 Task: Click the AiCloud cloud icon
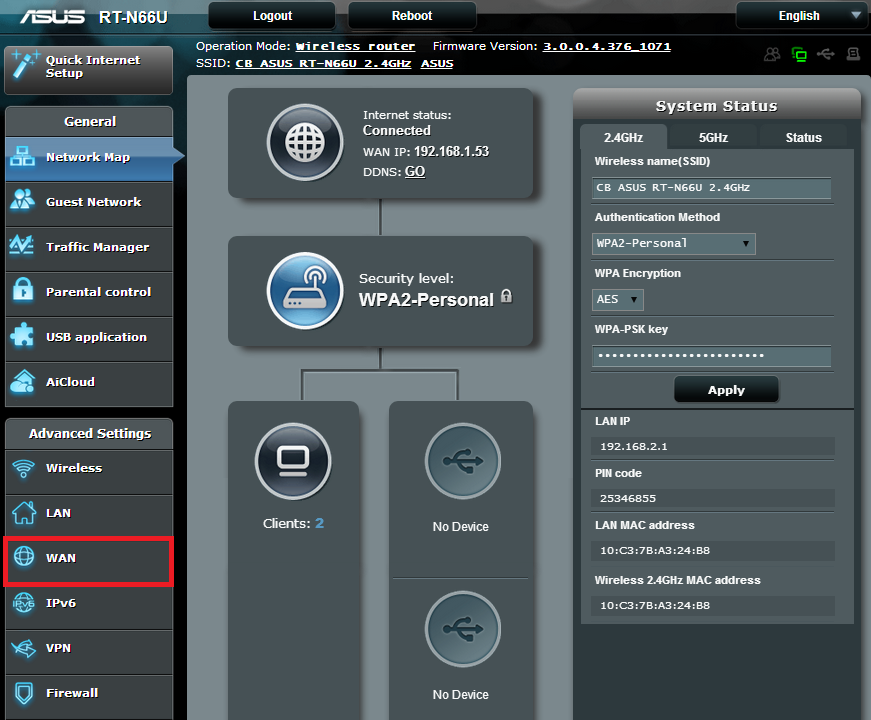(x=23, y=381)
